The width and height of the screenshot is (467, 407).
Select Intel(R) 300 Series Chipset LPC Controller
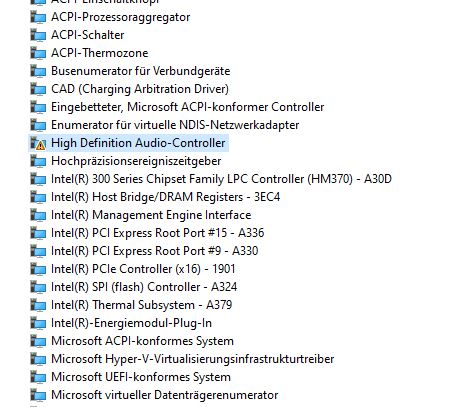[221, 179]
